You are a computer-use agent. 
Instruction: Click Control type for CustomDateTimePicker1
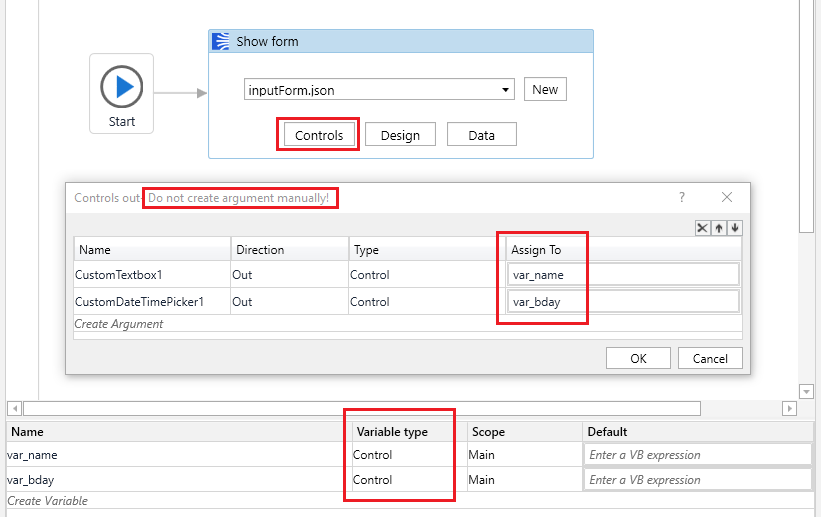pos(427,302)
